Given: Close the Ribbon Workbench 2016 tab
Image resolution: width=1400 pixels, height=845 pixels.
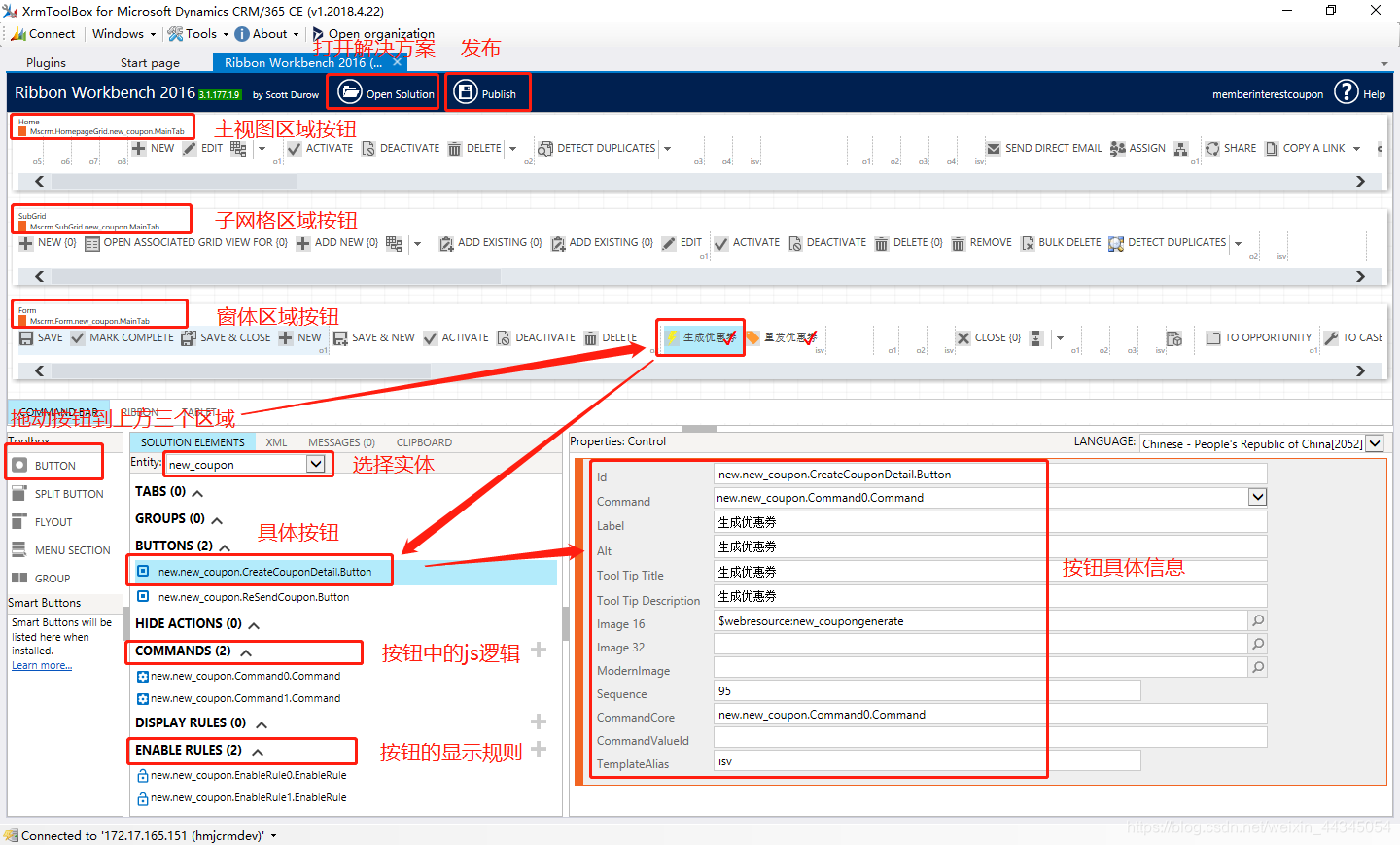Looking at the screenshot, I should pos(397,62).
